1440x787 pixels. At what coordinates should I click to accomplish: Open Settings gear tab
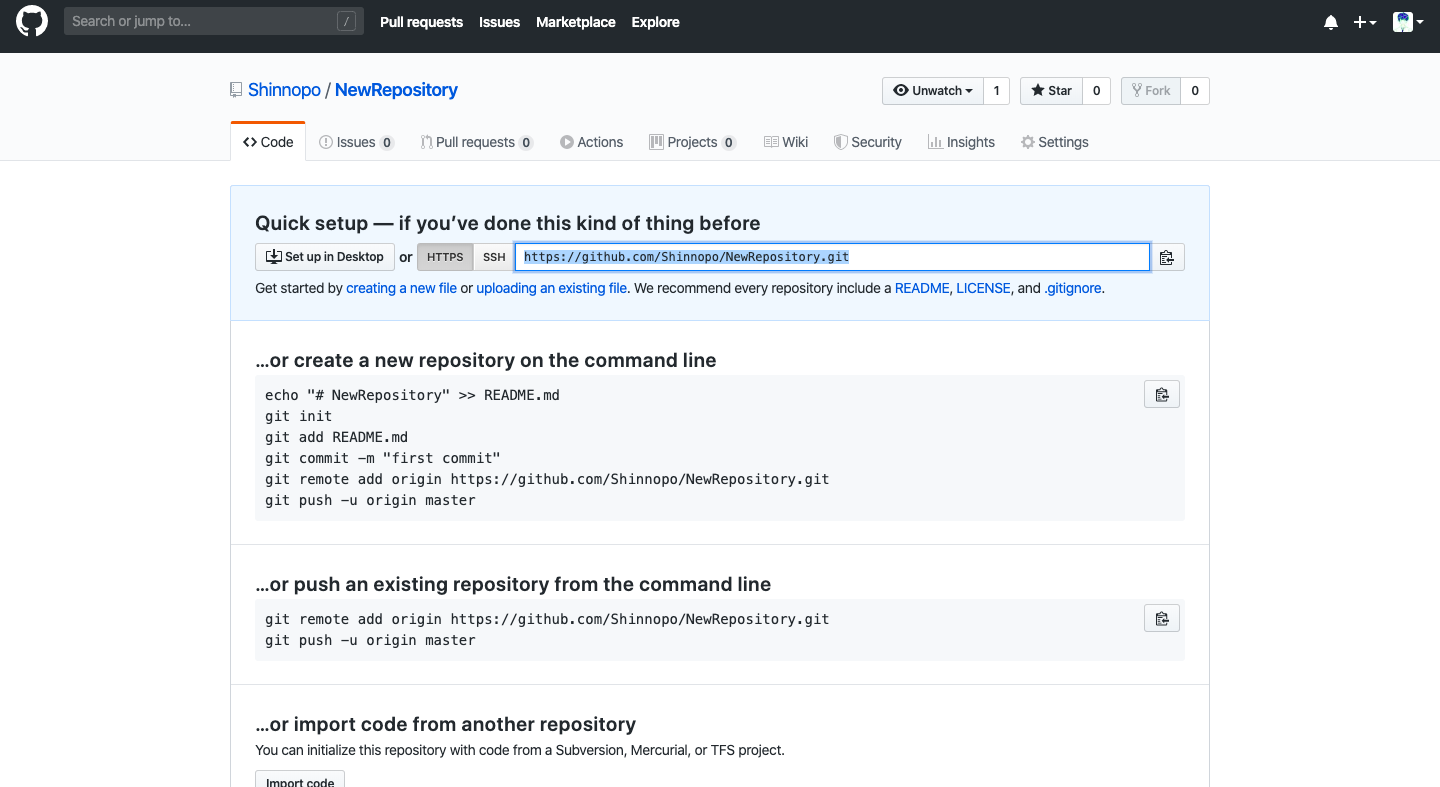point(1054,142)
